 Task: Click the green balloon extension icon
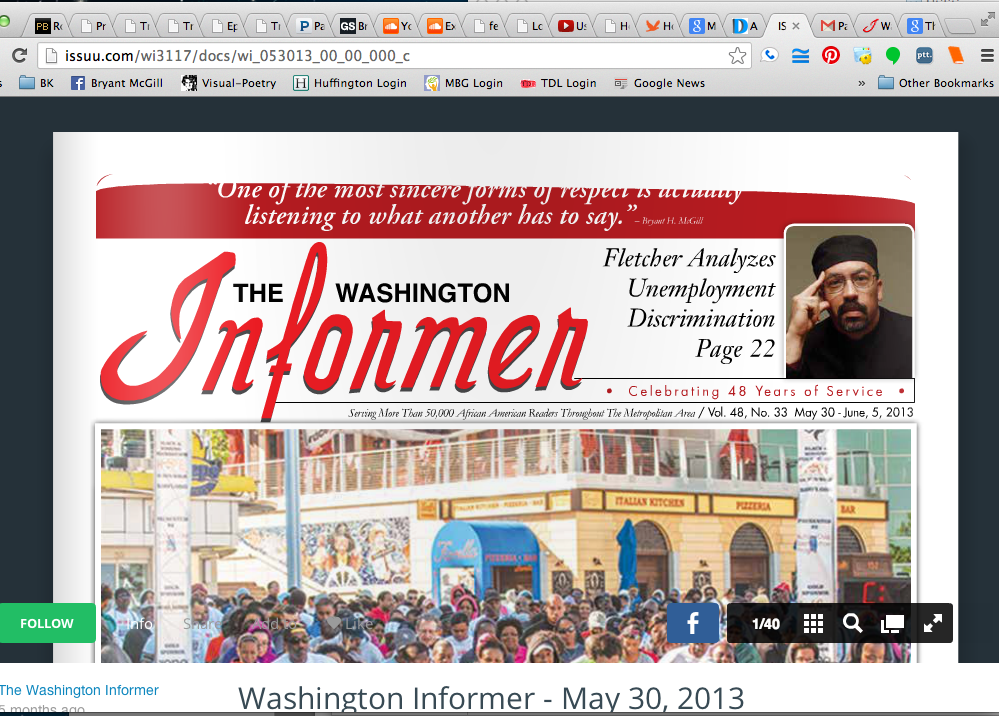pos(893,56)
